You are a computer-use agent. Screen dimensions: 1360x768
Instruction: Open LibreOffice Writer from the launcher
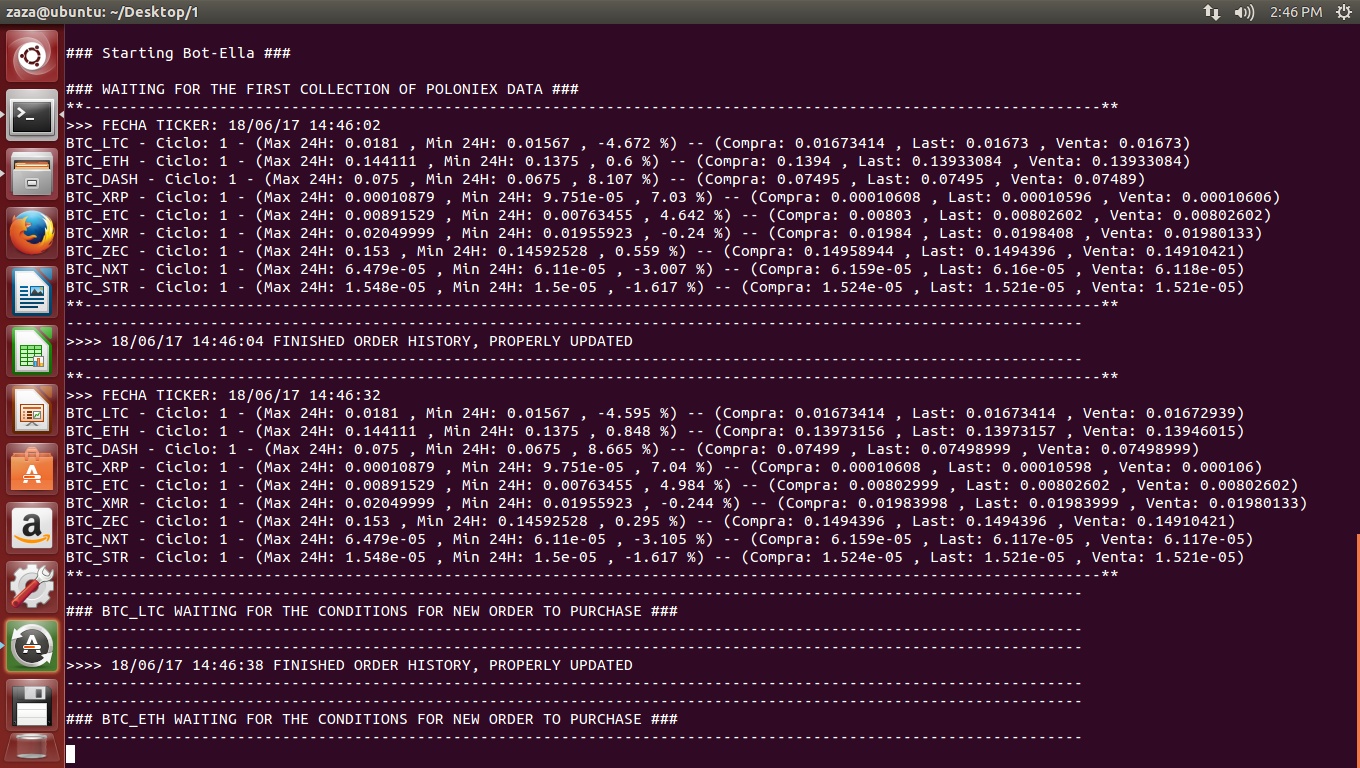pos(33,293)
